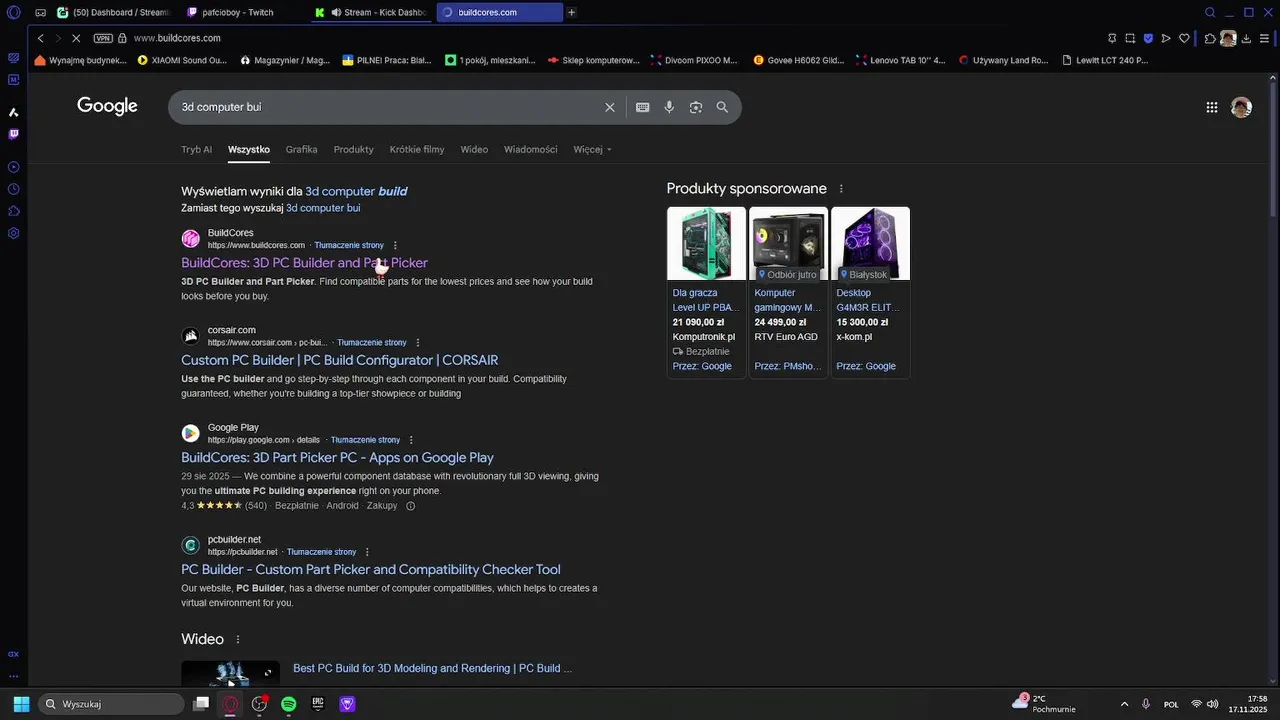
Task: Open Epic Games Launcher from taskbar
Action: [x=318, y=704]
